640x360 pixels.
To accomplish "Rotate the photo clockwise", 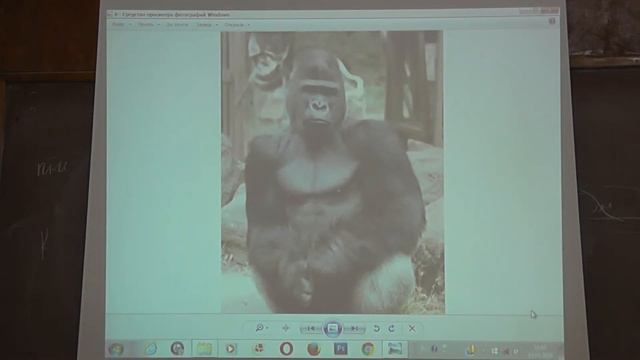I will point(391,328).
